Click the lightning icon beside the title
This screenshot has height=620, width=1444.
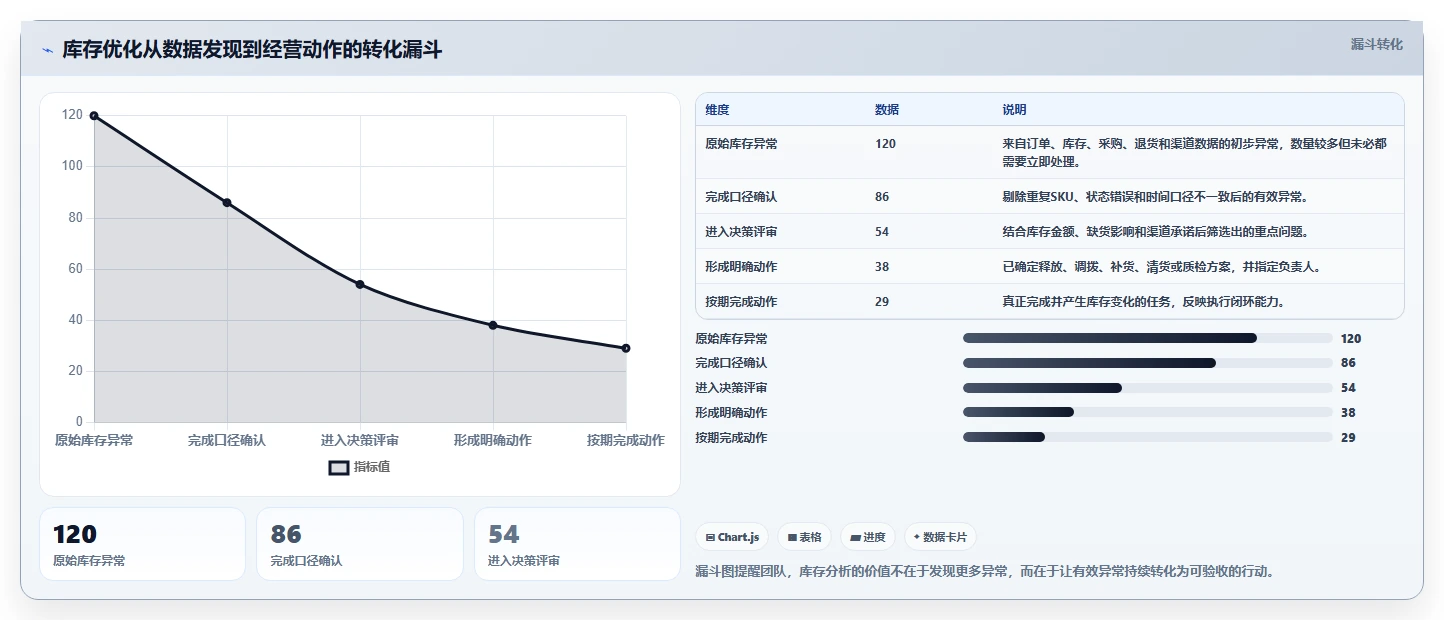pos(48,50)
